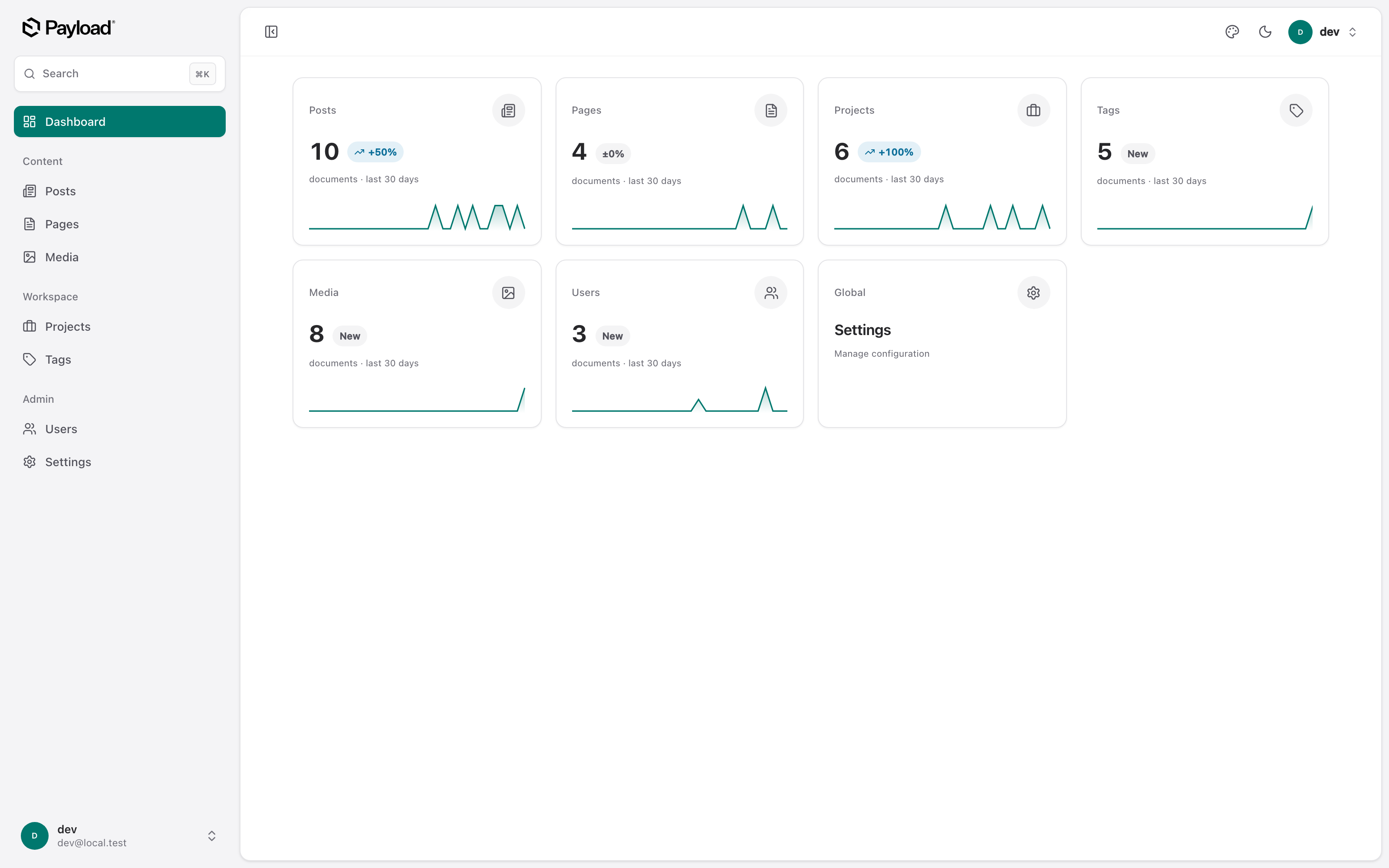Viewport: 1389px width, 868px height.
Task: Open the dev user menu in the header
Action: tap(1323, 32)
